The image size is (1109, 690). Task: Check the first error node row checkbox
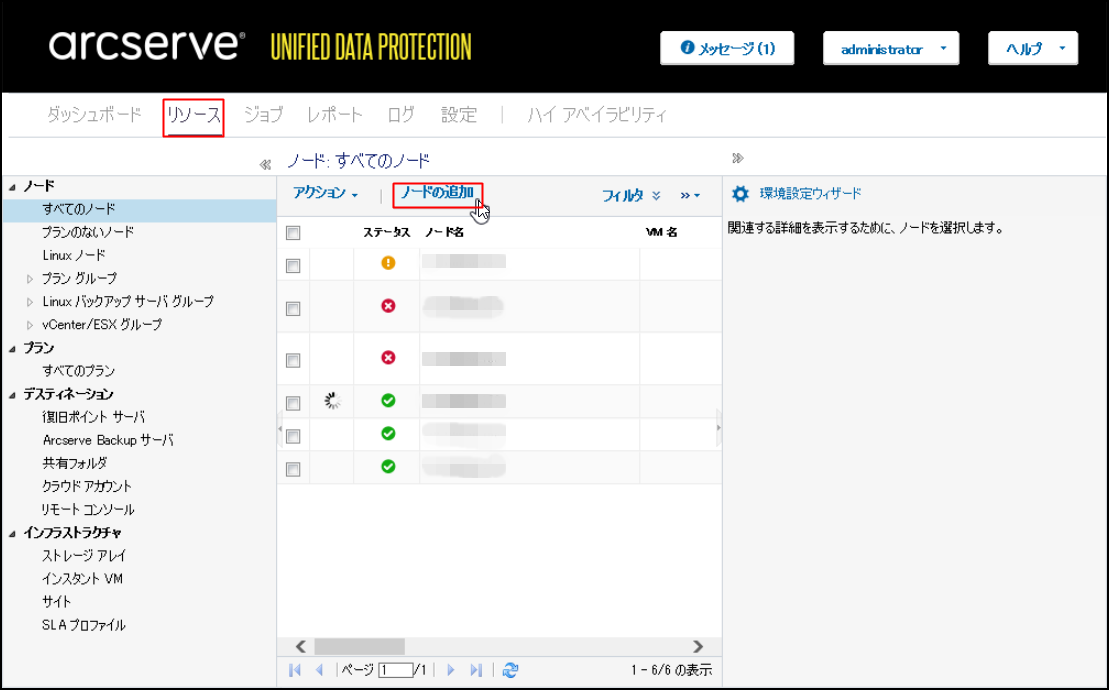click(x=293, y=308)
